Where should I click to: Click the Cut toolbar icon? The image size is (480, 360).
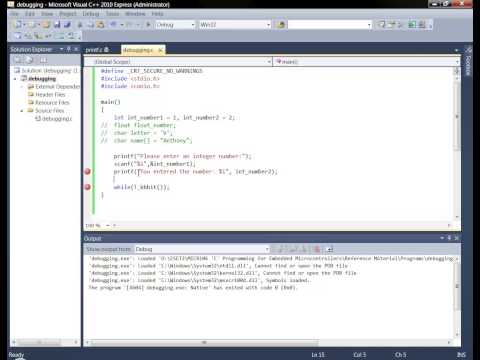point(80,24)
